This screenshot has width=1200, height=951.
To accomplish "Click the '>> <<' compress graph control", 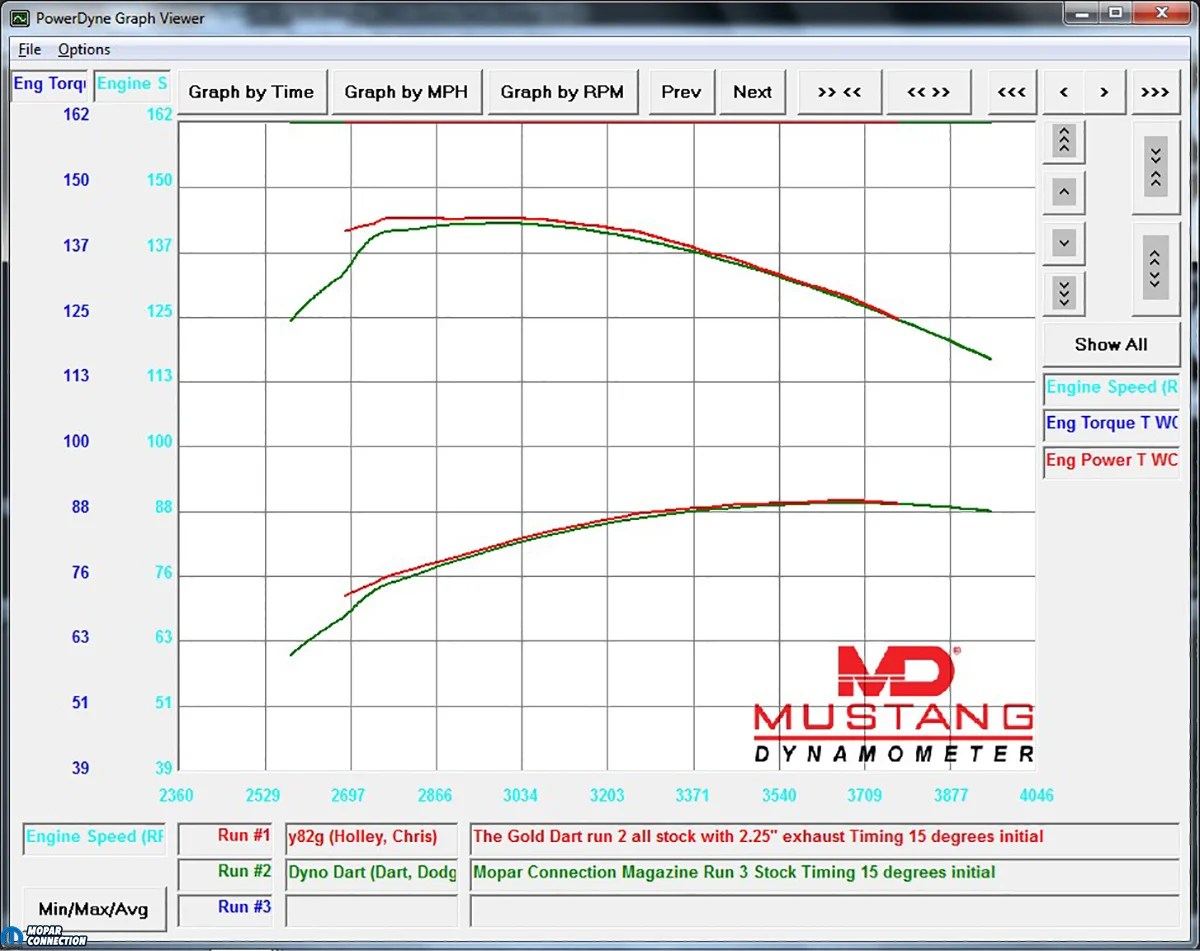I will point(840,91).
